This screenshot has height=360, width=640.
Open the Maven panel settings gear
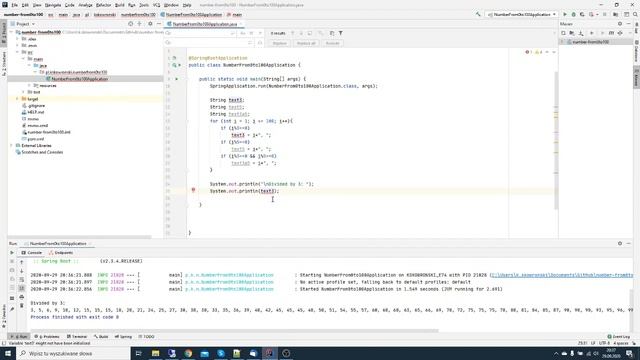tap(620, 24)
